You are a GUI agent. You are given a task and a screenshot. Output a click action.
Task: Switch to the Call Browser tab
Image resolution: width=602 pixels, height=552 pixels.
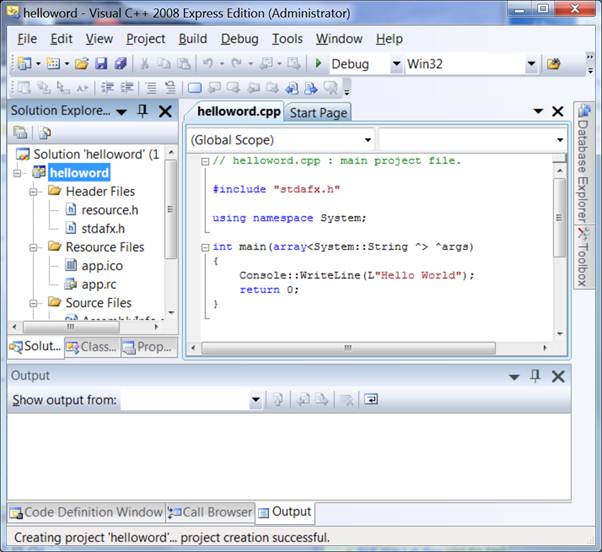(x=210, y=512)
